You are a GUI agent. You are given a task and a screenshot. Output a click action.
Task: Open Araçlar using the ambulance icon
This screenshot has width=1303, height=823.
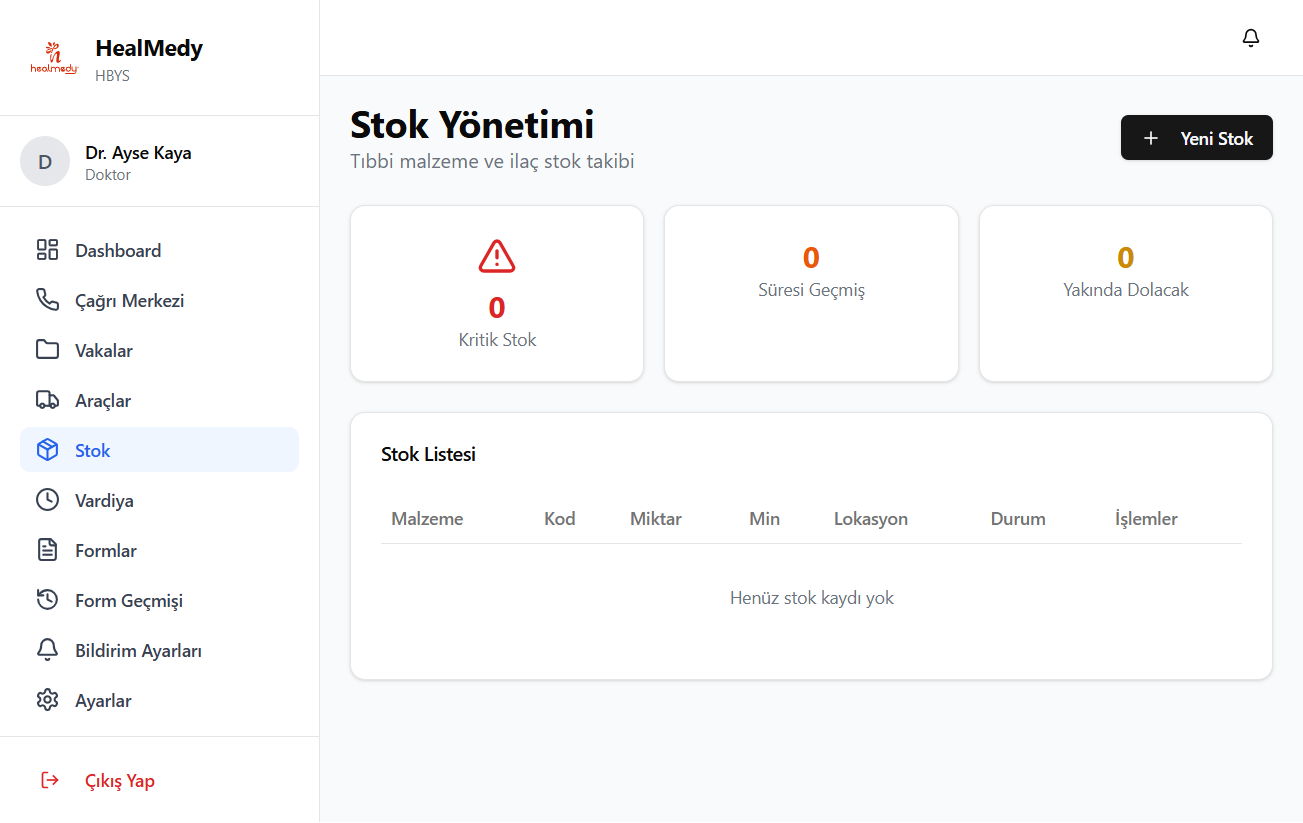[x=47, y=399]
